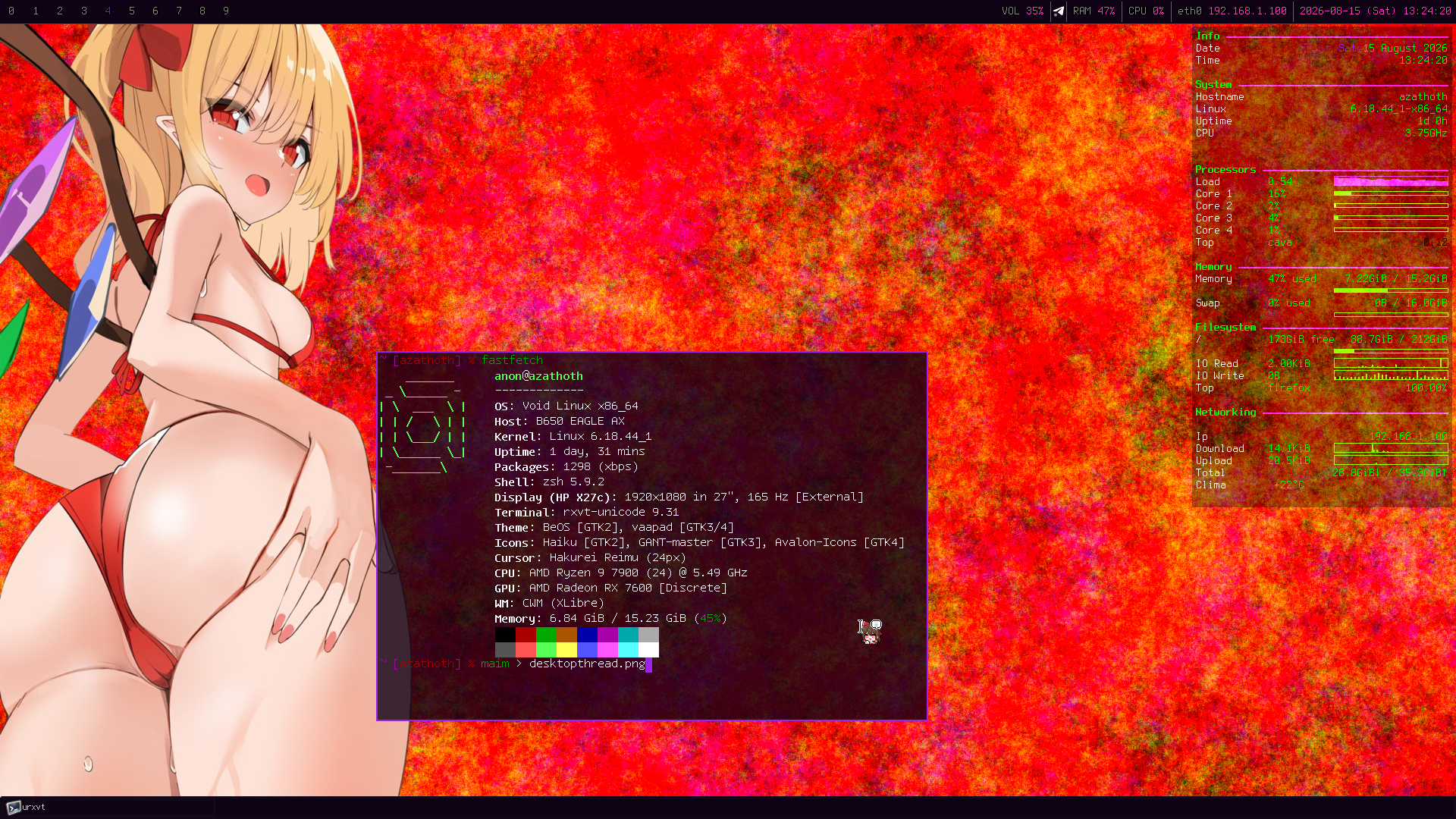This screenshot has width=1456, height=819.
Task: Click the IO Read graph in the Filesystem section
Action: tap(1391, 363)
